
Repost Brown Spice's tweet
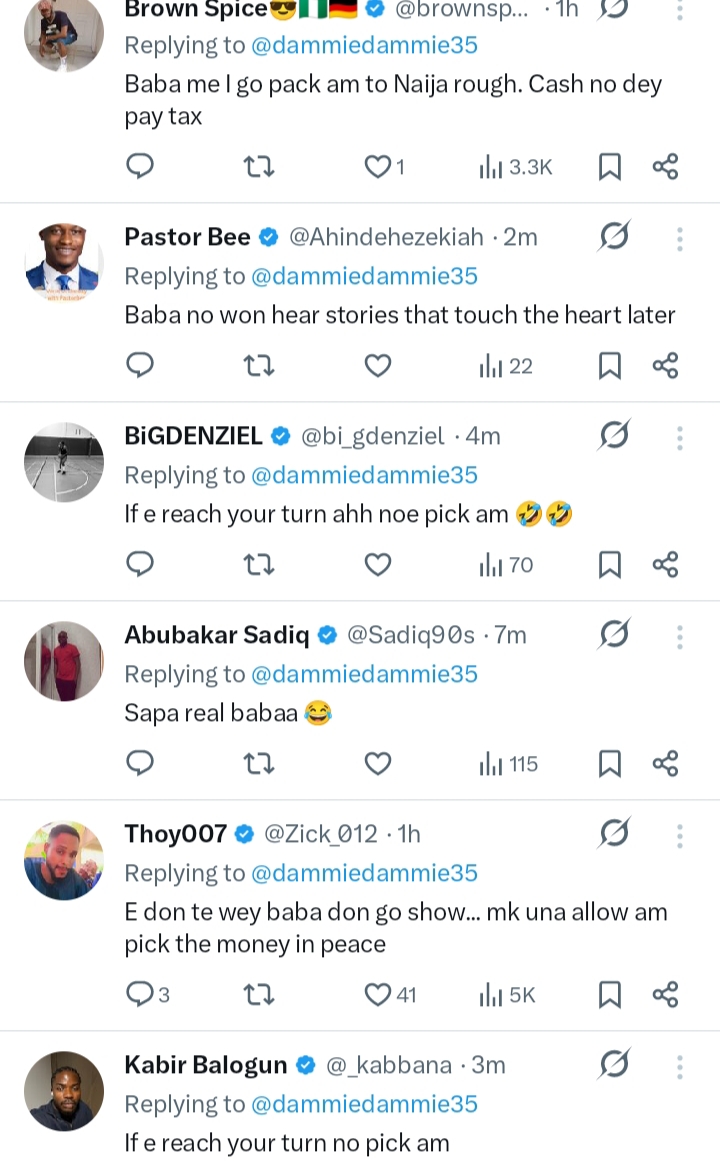click(x=259, y=167)
